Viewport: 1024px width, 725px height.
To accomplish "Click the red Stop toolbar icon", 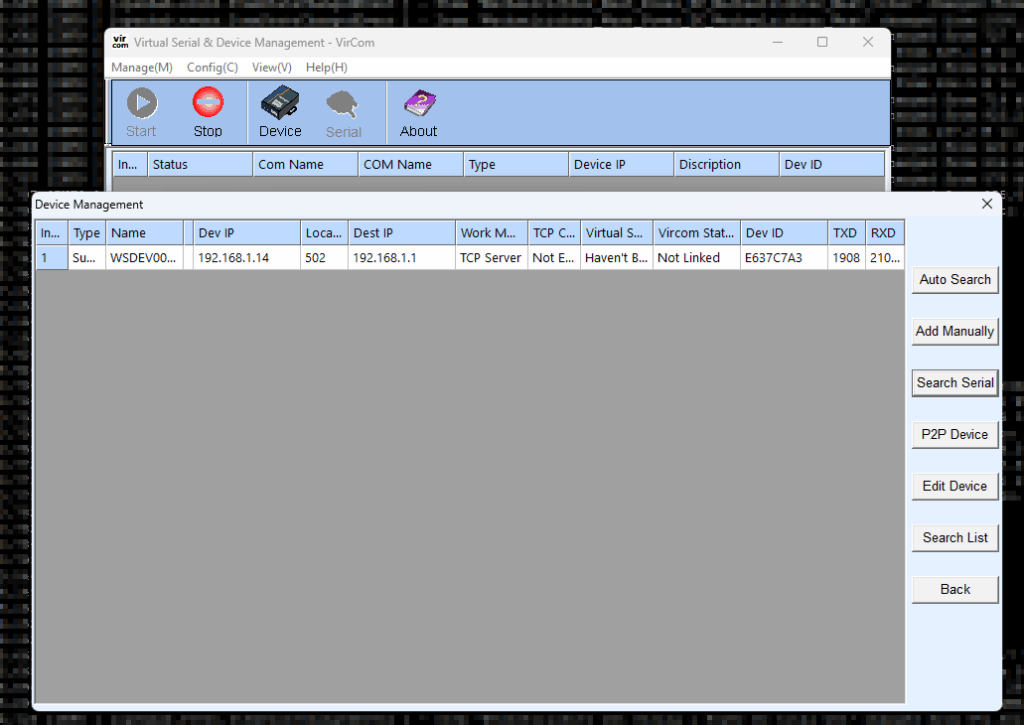I will [x=208, y=112].
